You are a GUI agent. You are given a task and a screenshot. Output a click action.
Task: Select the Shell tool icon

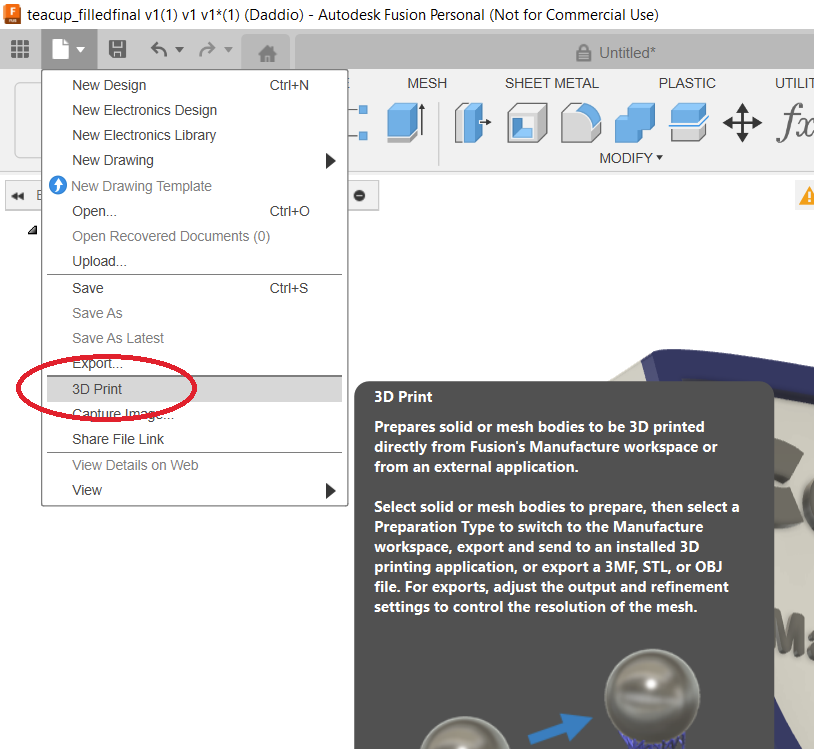point(527,122)
